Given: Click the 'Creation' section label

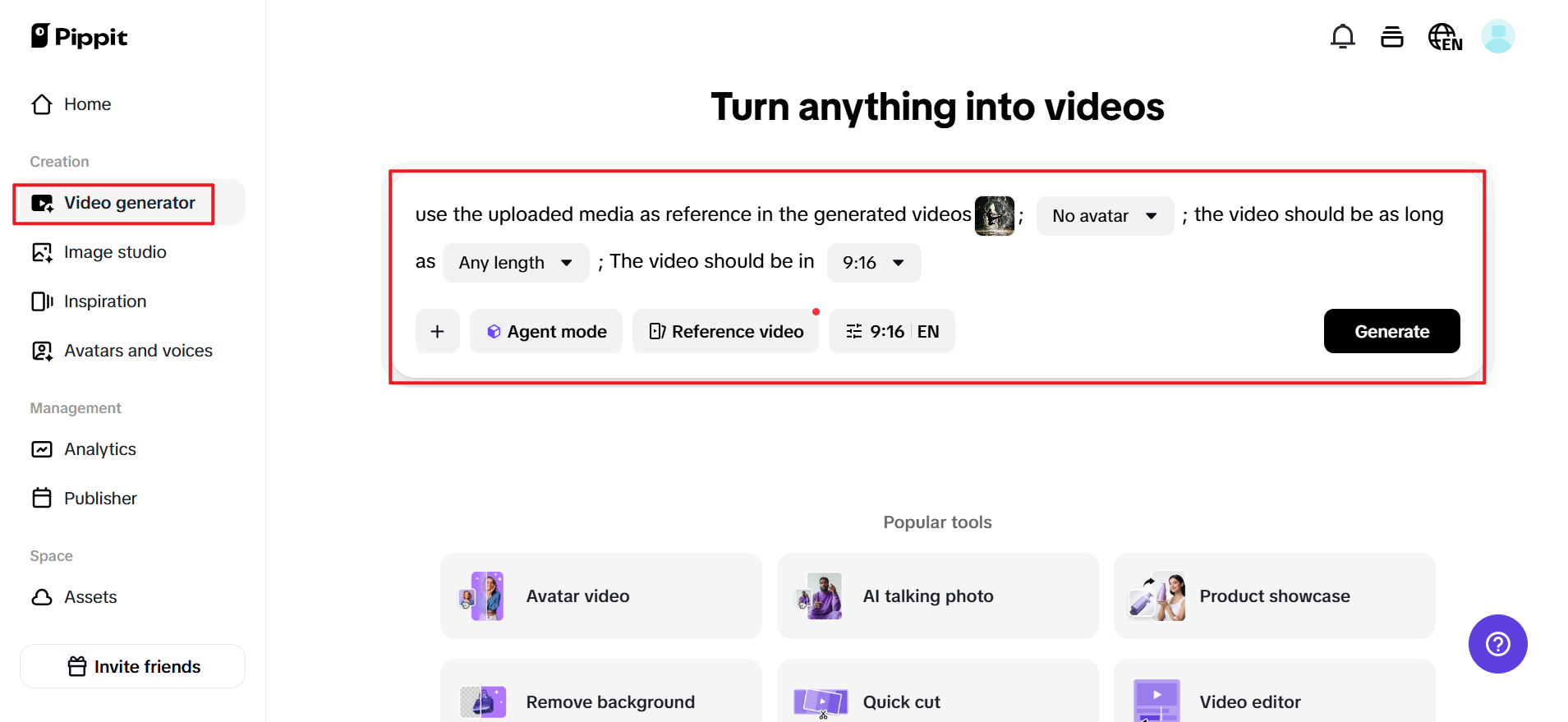Looking at the screenshot, I should (x=59, y=162).
